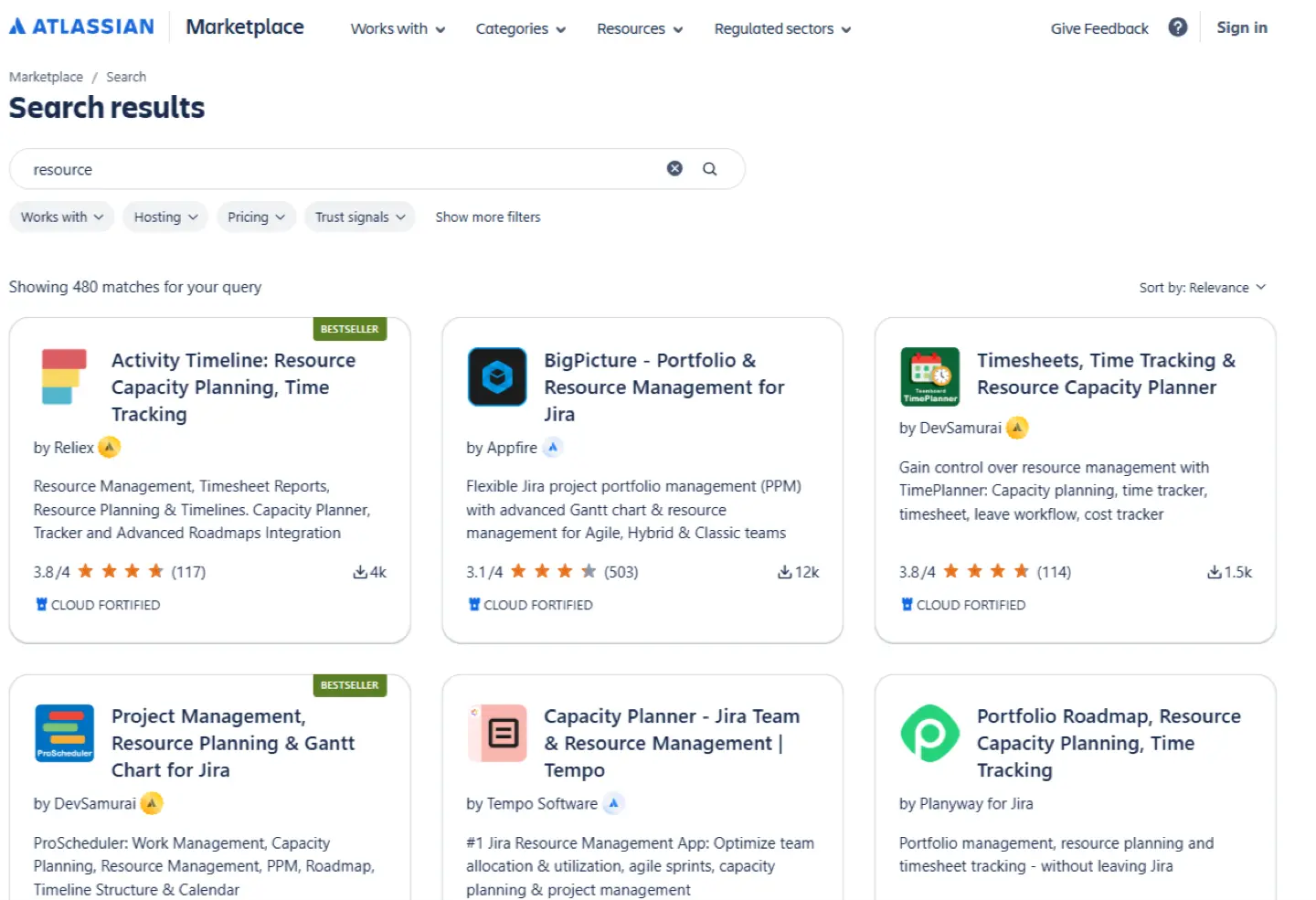
Task: Open BigPicture Portfolio app title
Action: (x=664, y=387)
